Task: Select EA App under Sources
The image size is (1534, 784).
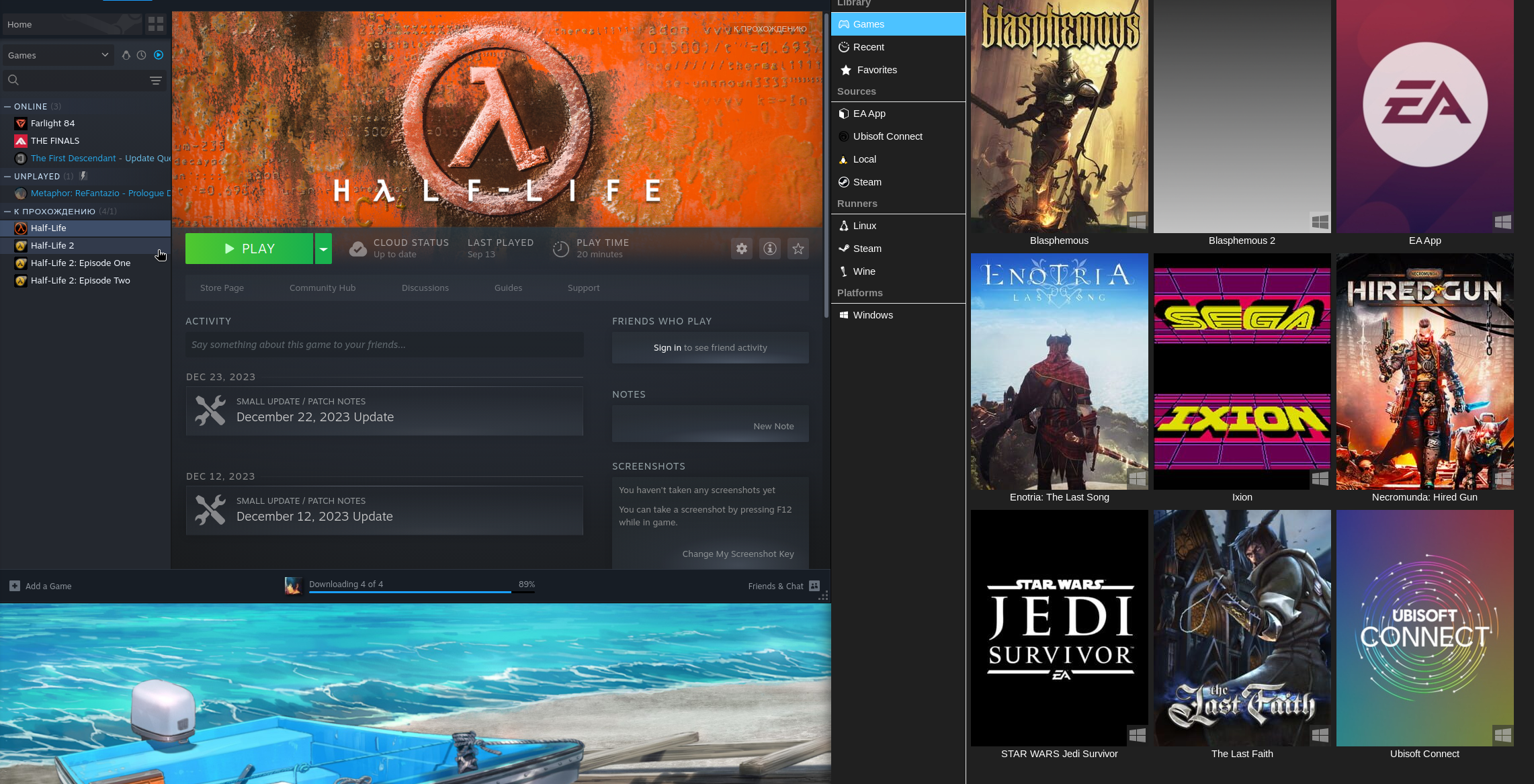Action: point(898,114)
